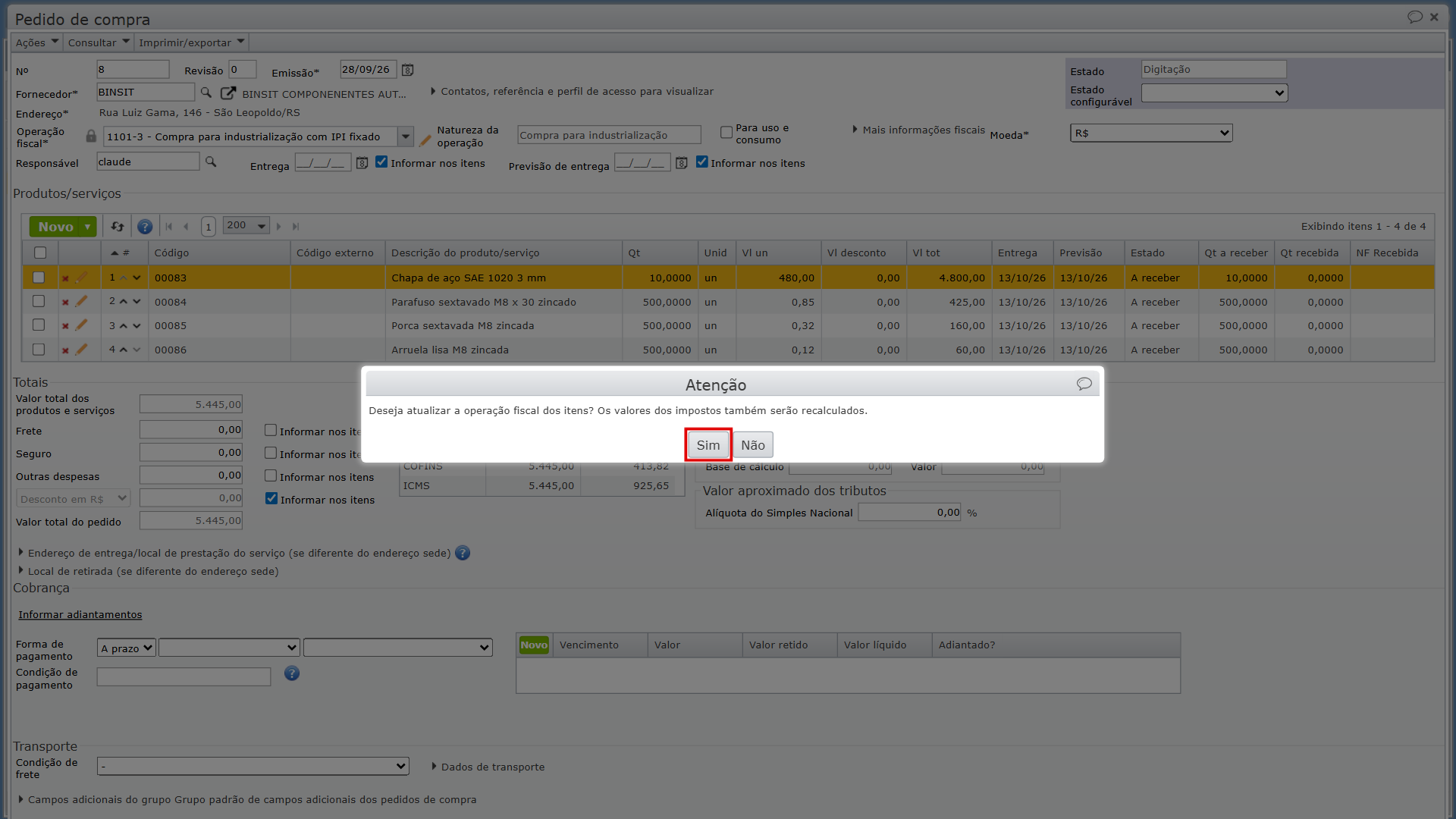Click Novo button in products toolbar

coord(56,227)
